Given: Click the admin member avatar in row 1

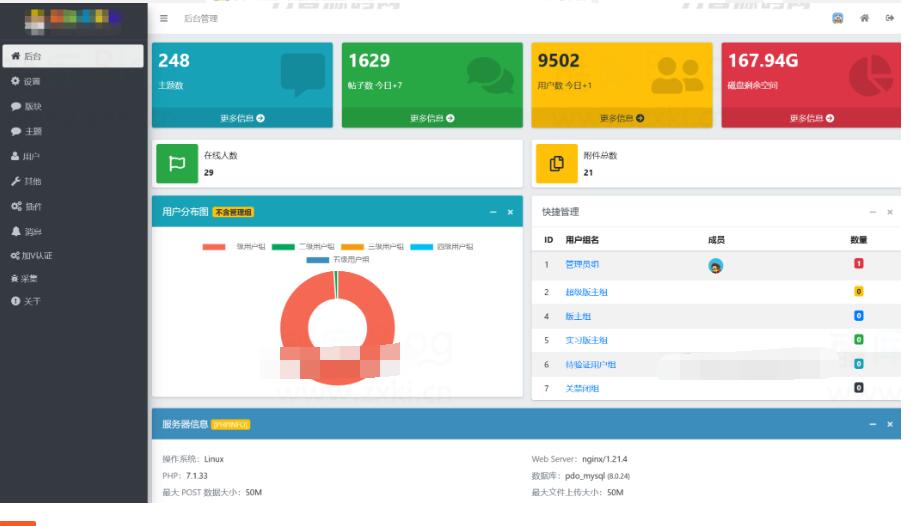Looking at the screenshot, I should (715, 266).
